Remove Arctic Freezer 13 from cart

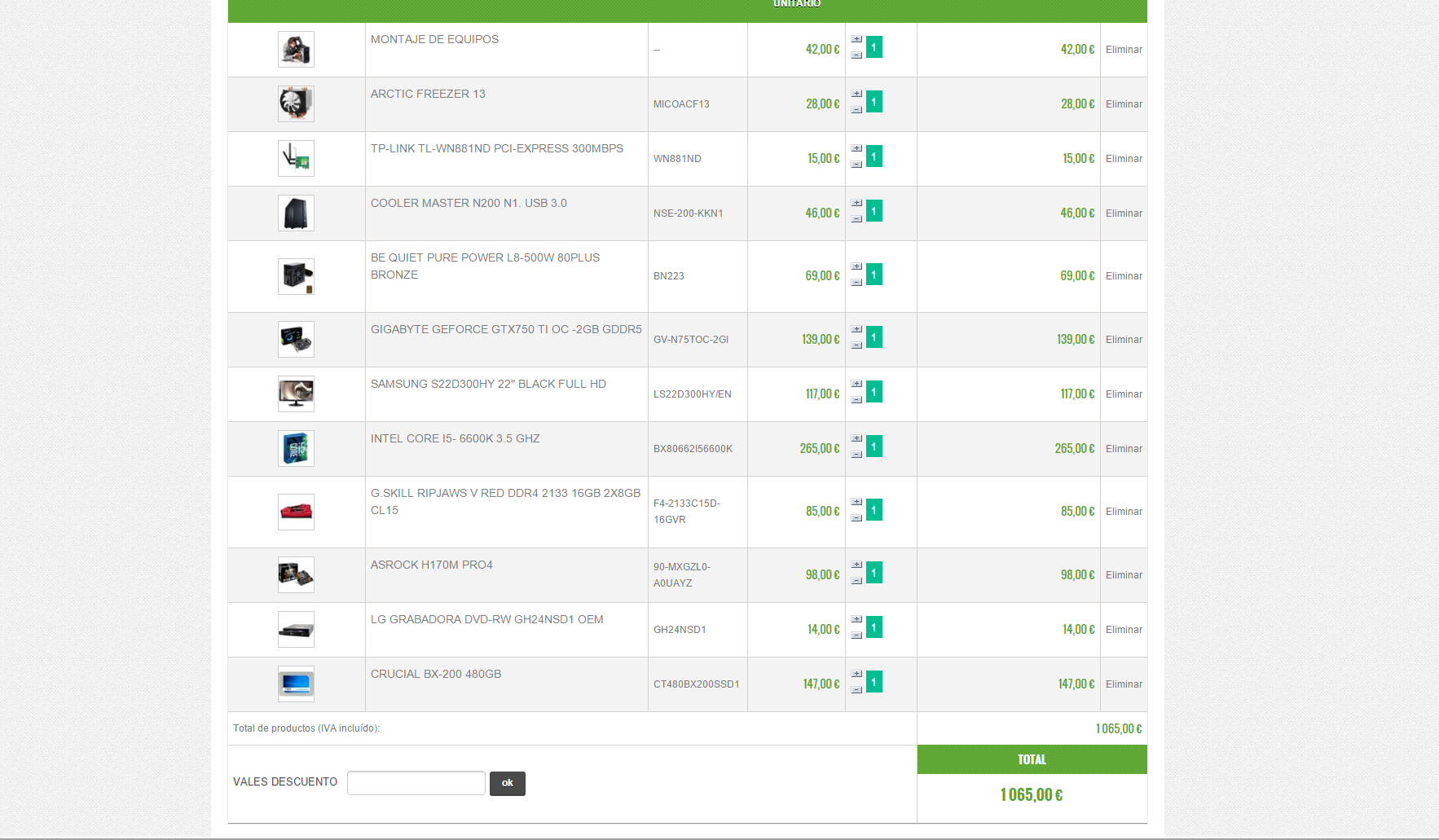pyautogui.click(x=1124, y=104)
